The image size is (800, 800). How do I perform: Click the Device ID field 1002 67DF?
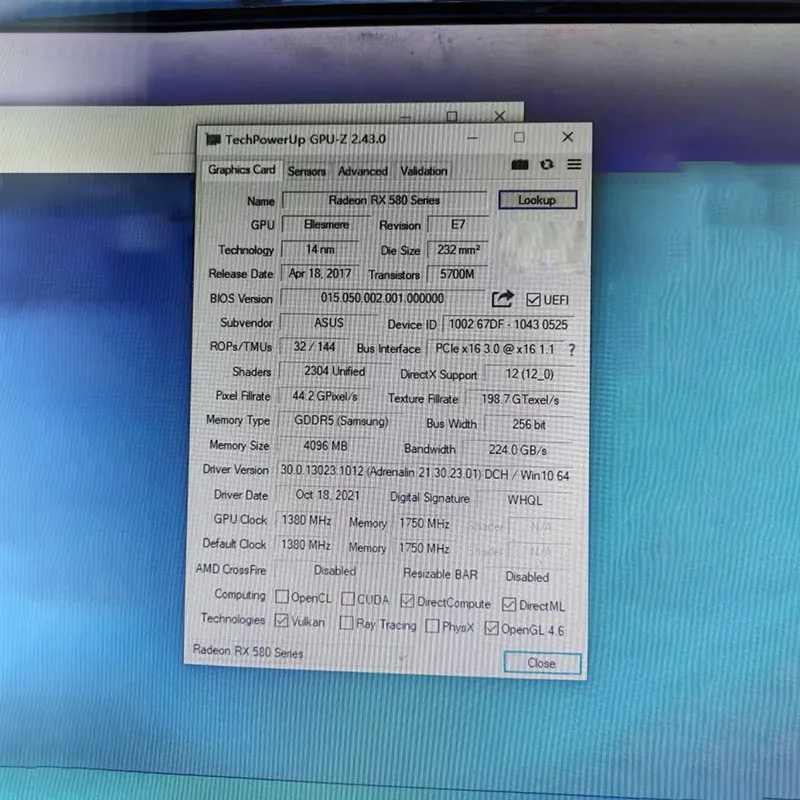tap(508, 324)
